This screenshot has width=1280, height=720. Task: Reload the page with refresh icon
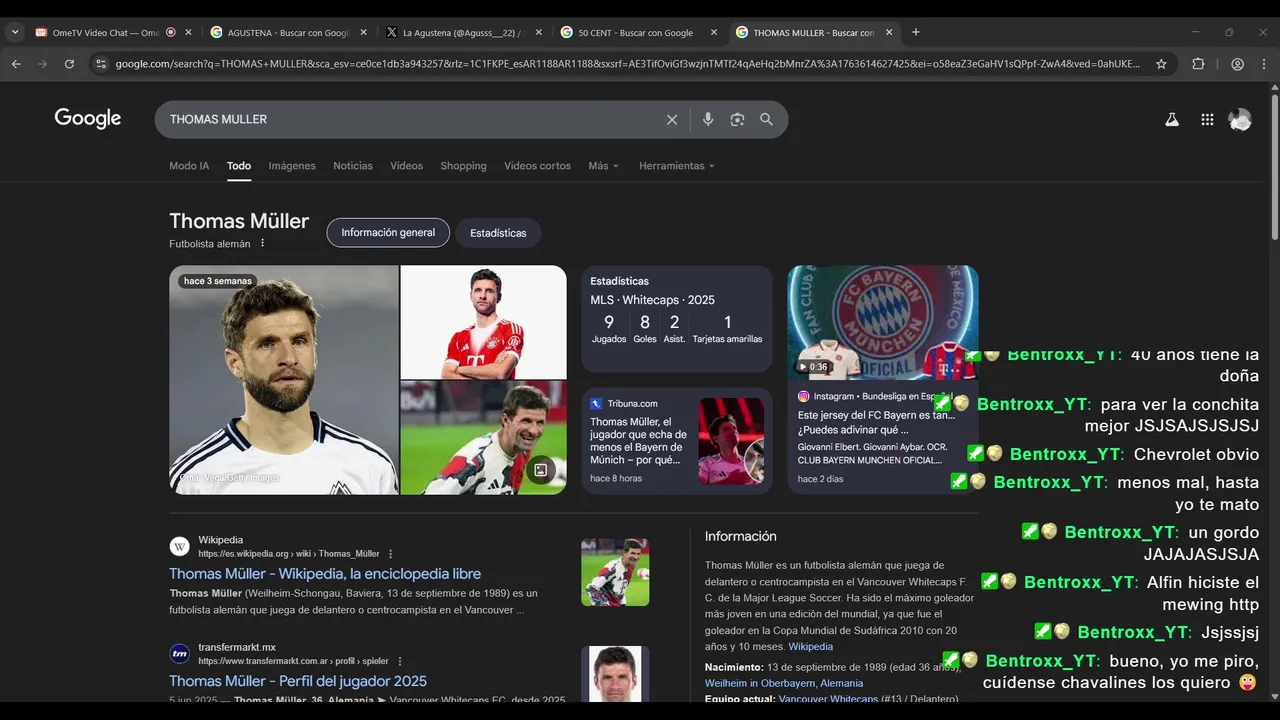(69, 64)
